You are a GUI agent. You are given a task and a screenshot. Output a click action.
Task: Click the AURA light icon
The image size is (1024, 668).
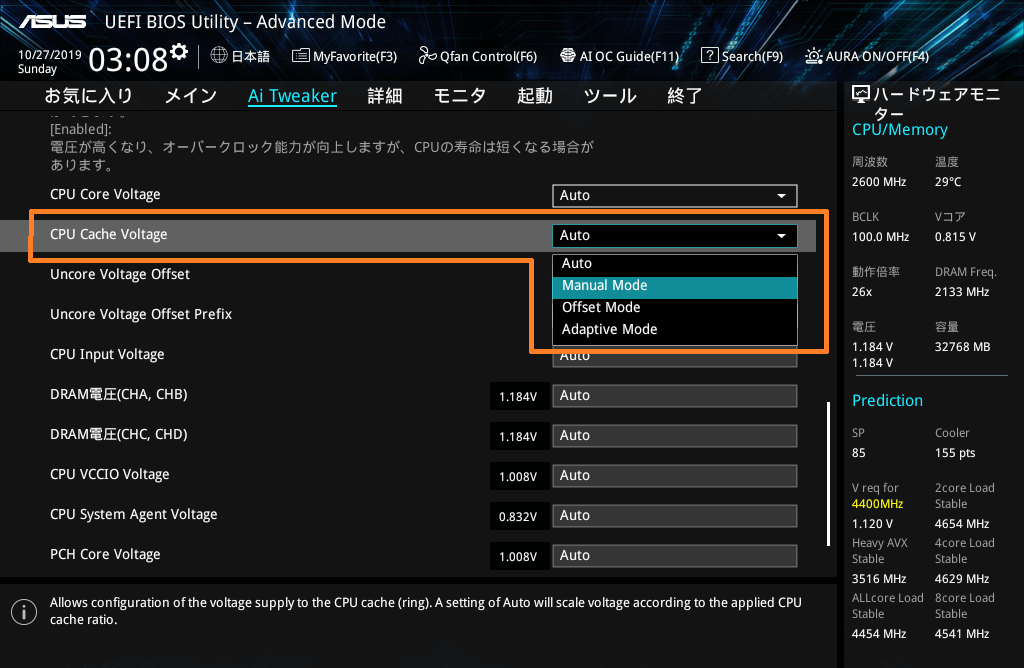tap(813, 56)
